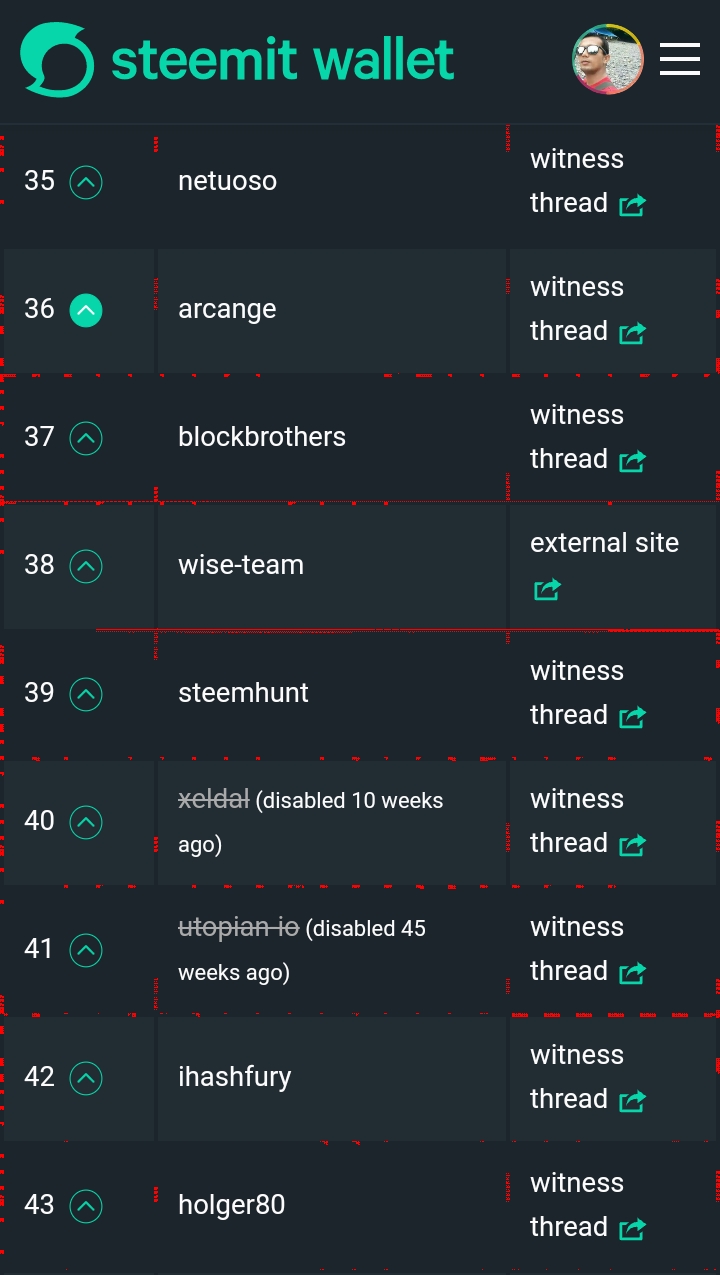
Task: Open the ihashfury account name
Action: [235, 1077]
